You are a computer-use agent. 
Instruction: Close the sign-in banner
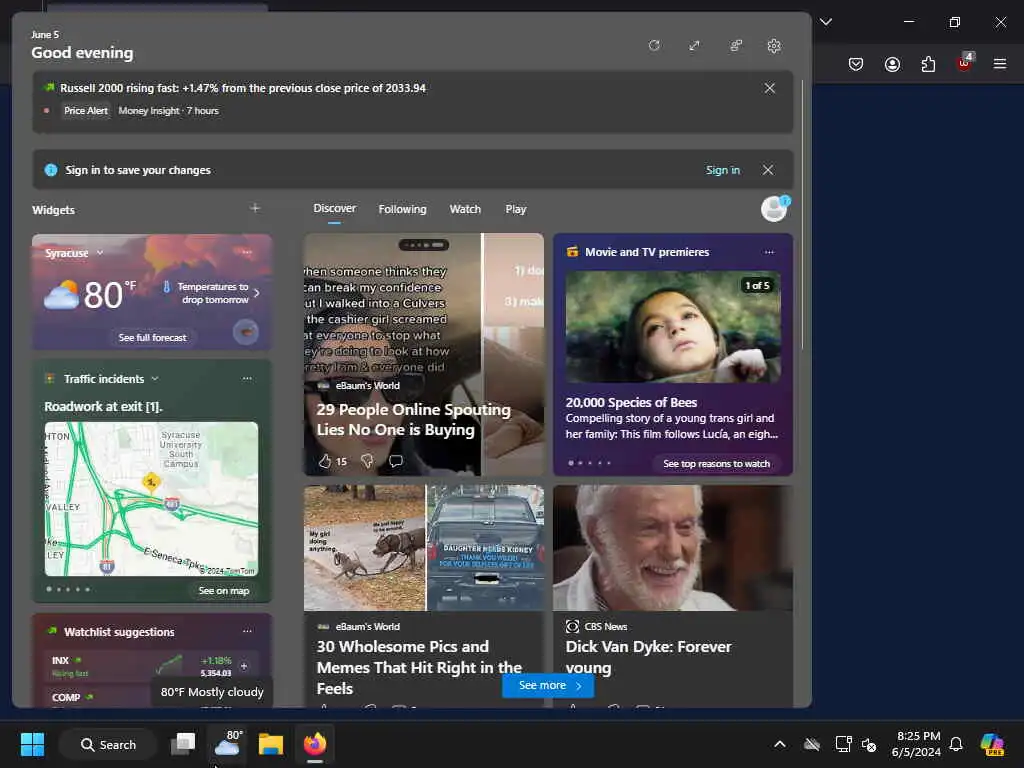point(768,170)
